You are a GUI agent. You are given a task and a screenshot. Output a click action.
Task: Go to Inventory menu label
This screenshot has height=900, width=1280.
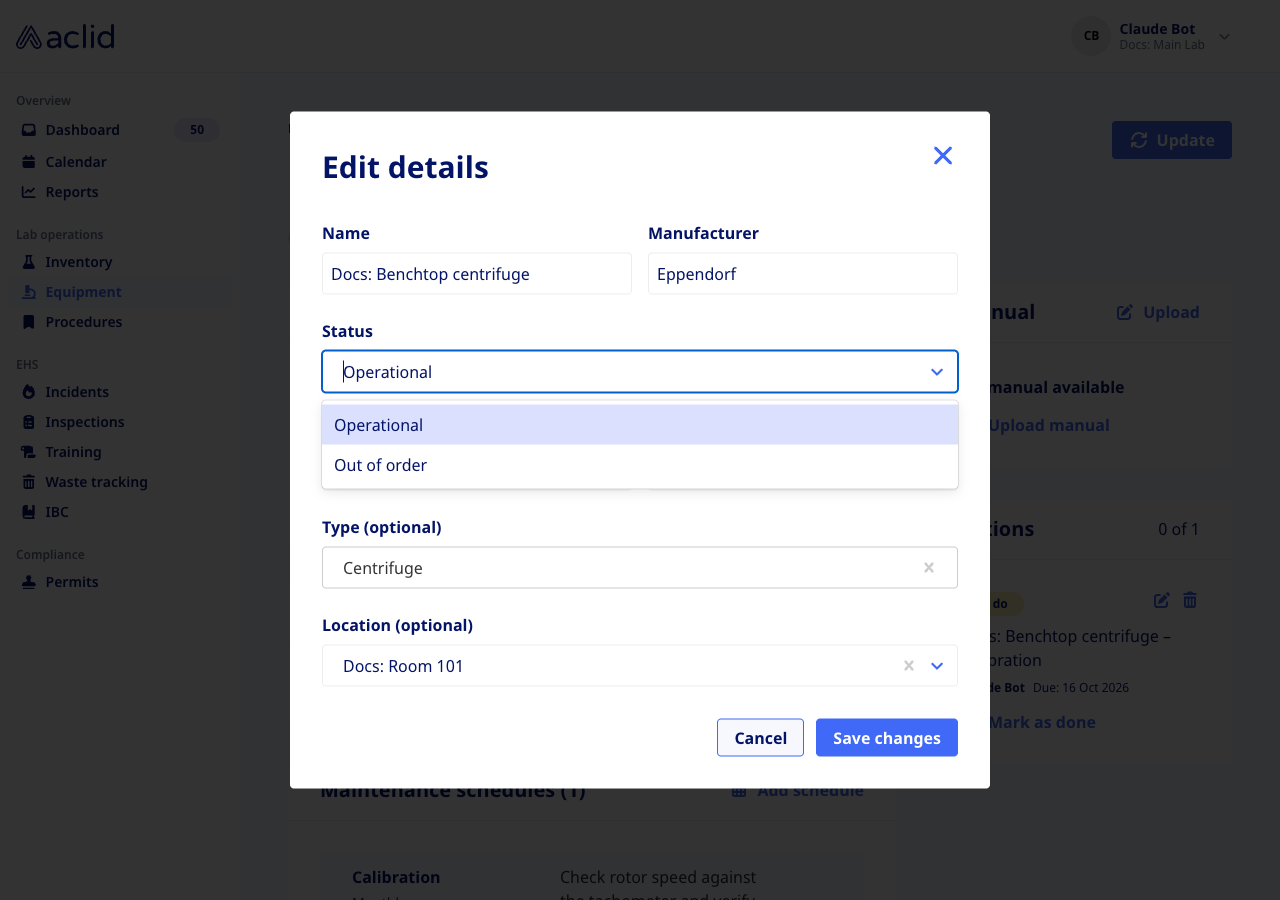tap(79, 262)
